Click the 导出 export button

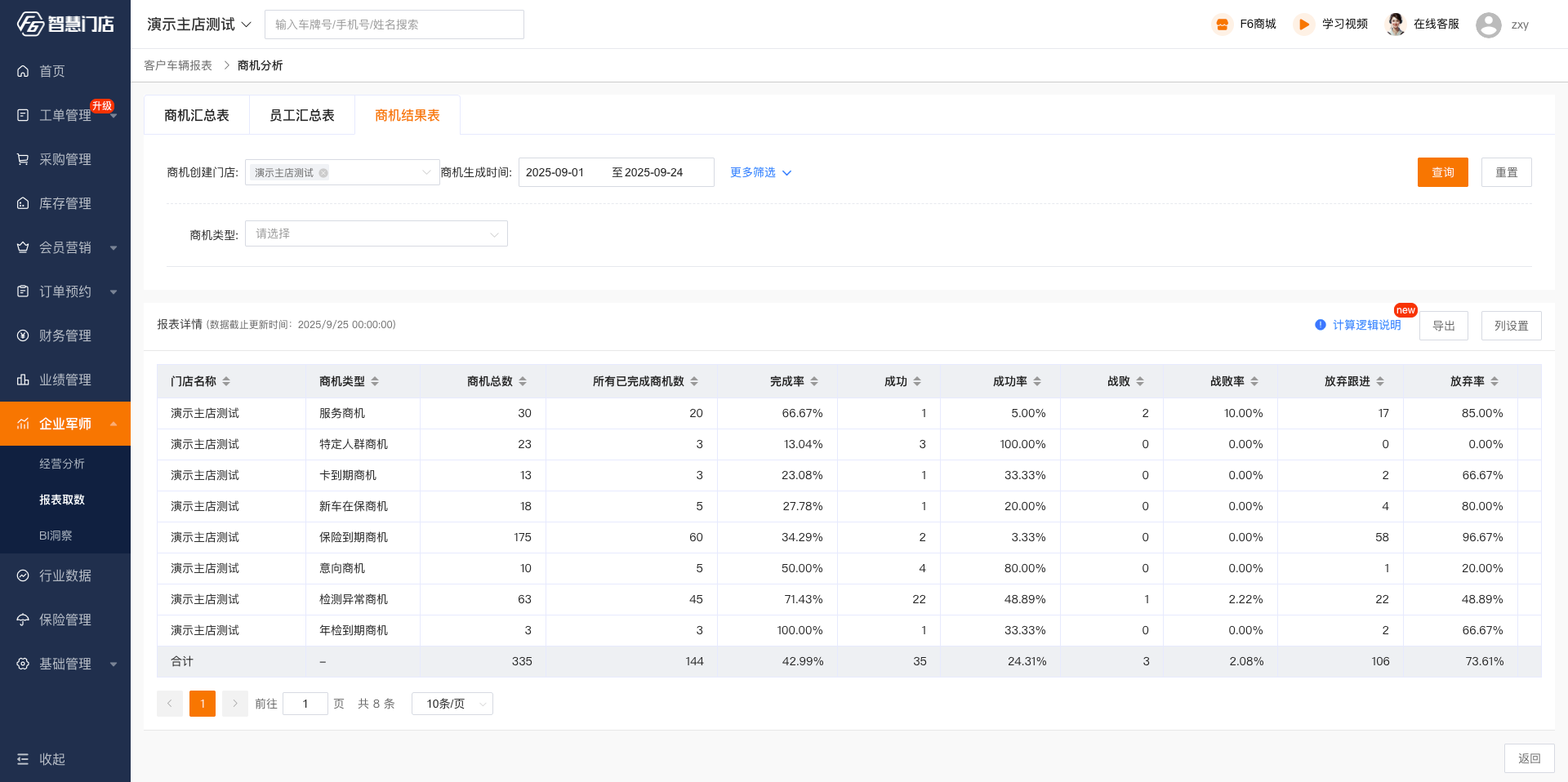[x=1444, y=326]
